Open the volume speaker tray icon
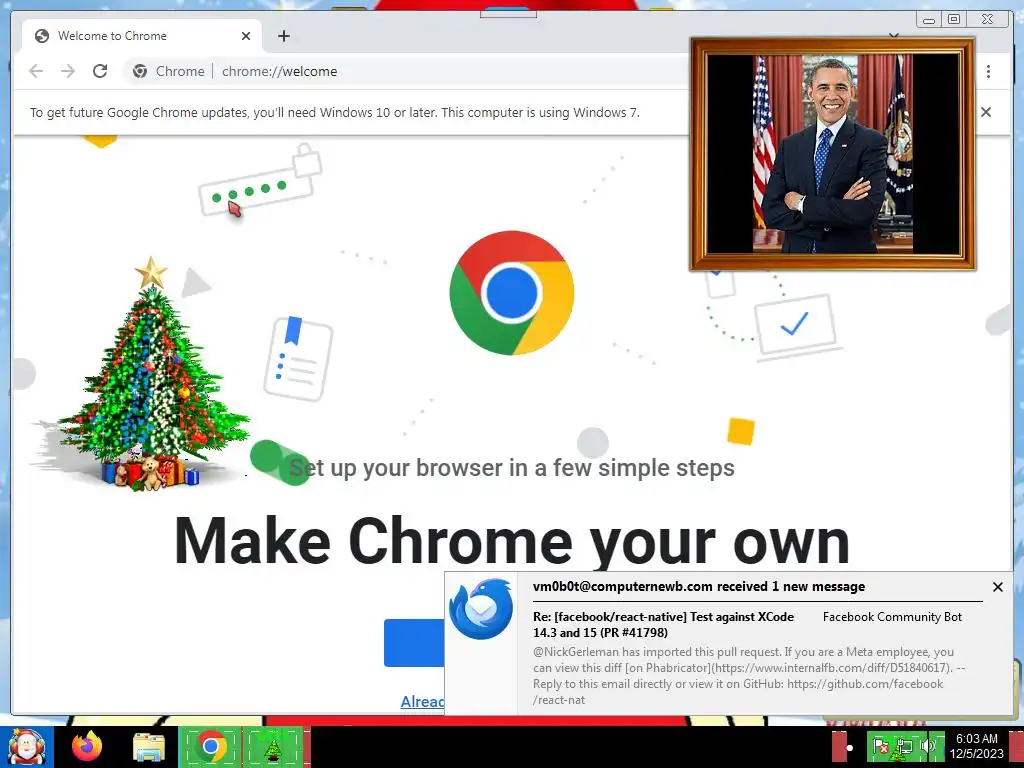Screen dimensions: 1024x768 tap(929, 746)
